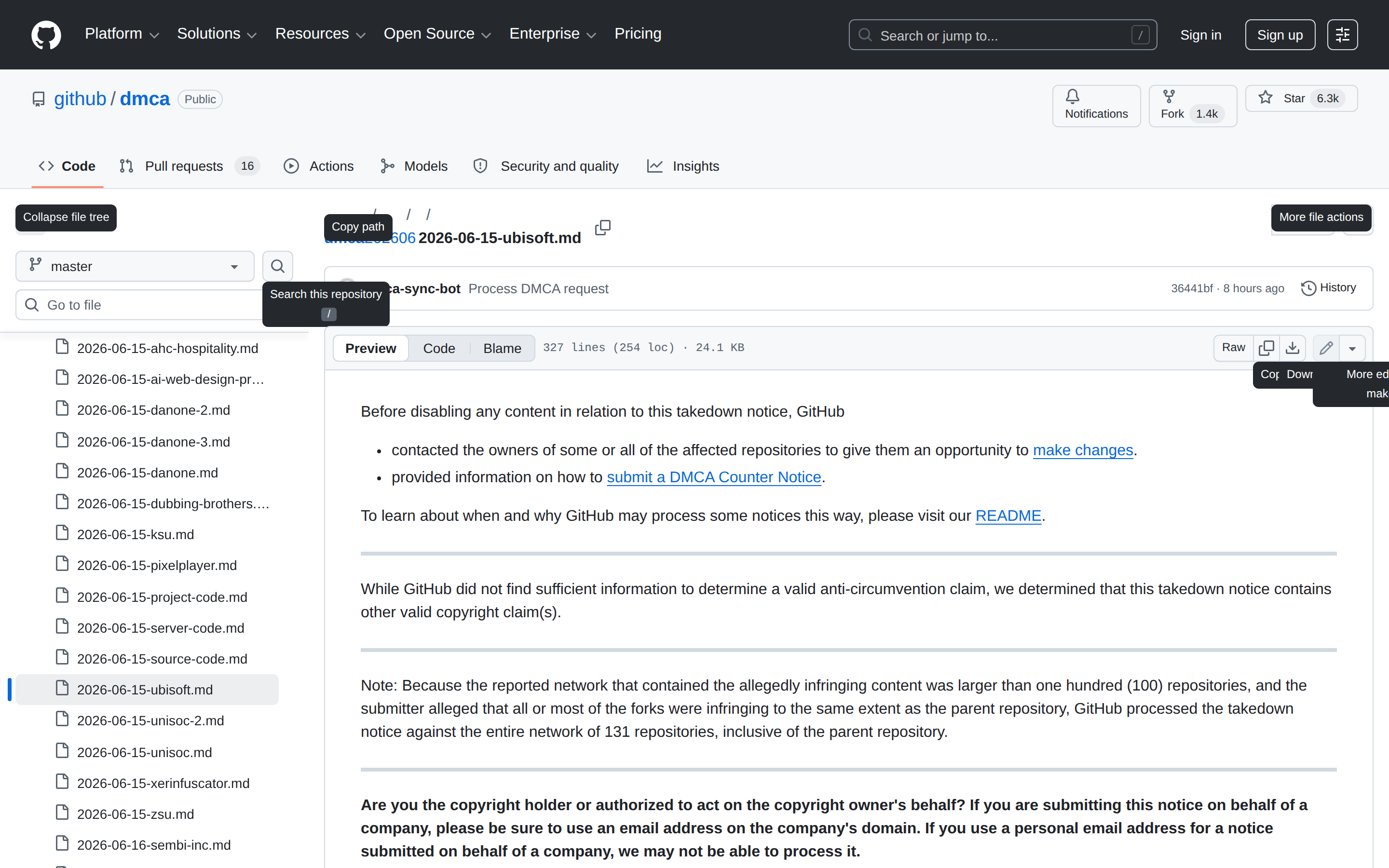This screenshot has width=1389, height=868.
Task: Switch to Code view mode
Action: [x=439, y=348]
